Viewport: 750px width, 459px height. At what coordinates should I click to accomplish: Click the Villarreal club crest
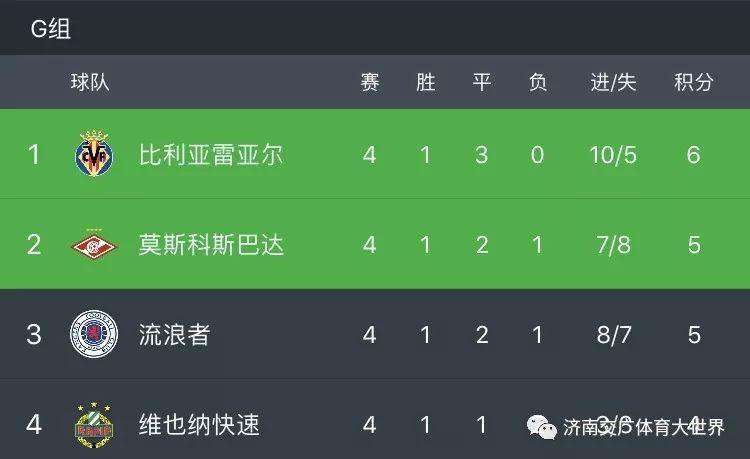94,153
